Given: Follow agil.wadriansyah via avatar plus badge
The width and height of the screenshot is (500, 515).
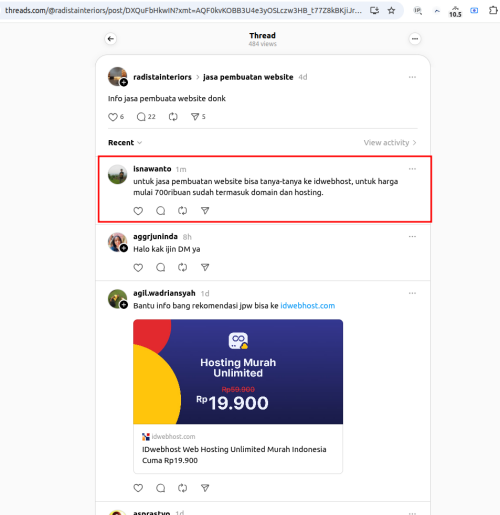Looking at the screenshot, I should (x=124, y=305).
